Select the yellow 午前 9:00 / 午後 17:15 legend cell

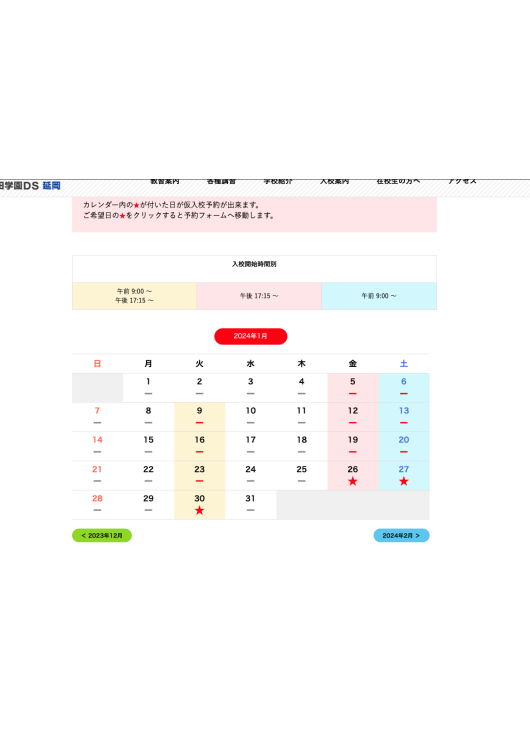tap(134, 296)
